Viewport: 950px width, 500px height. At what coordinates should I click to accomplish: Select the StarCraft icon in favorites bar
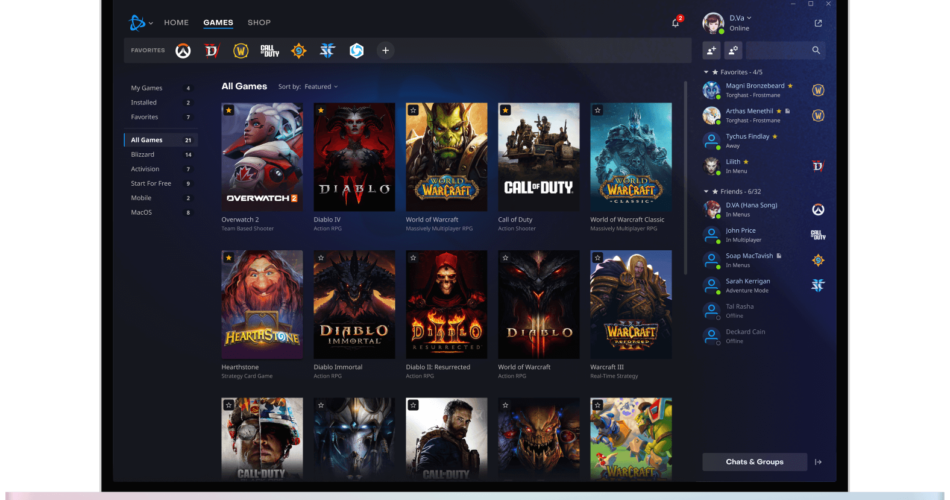pyautogui.click(x=327, y=50)
